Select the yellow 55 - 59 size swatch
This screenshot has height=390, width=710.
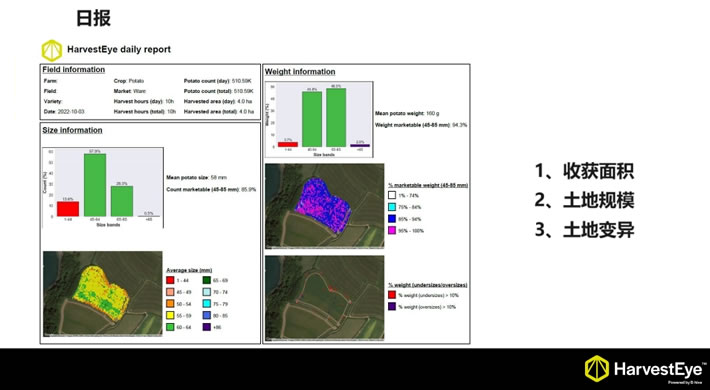point(170,315)
